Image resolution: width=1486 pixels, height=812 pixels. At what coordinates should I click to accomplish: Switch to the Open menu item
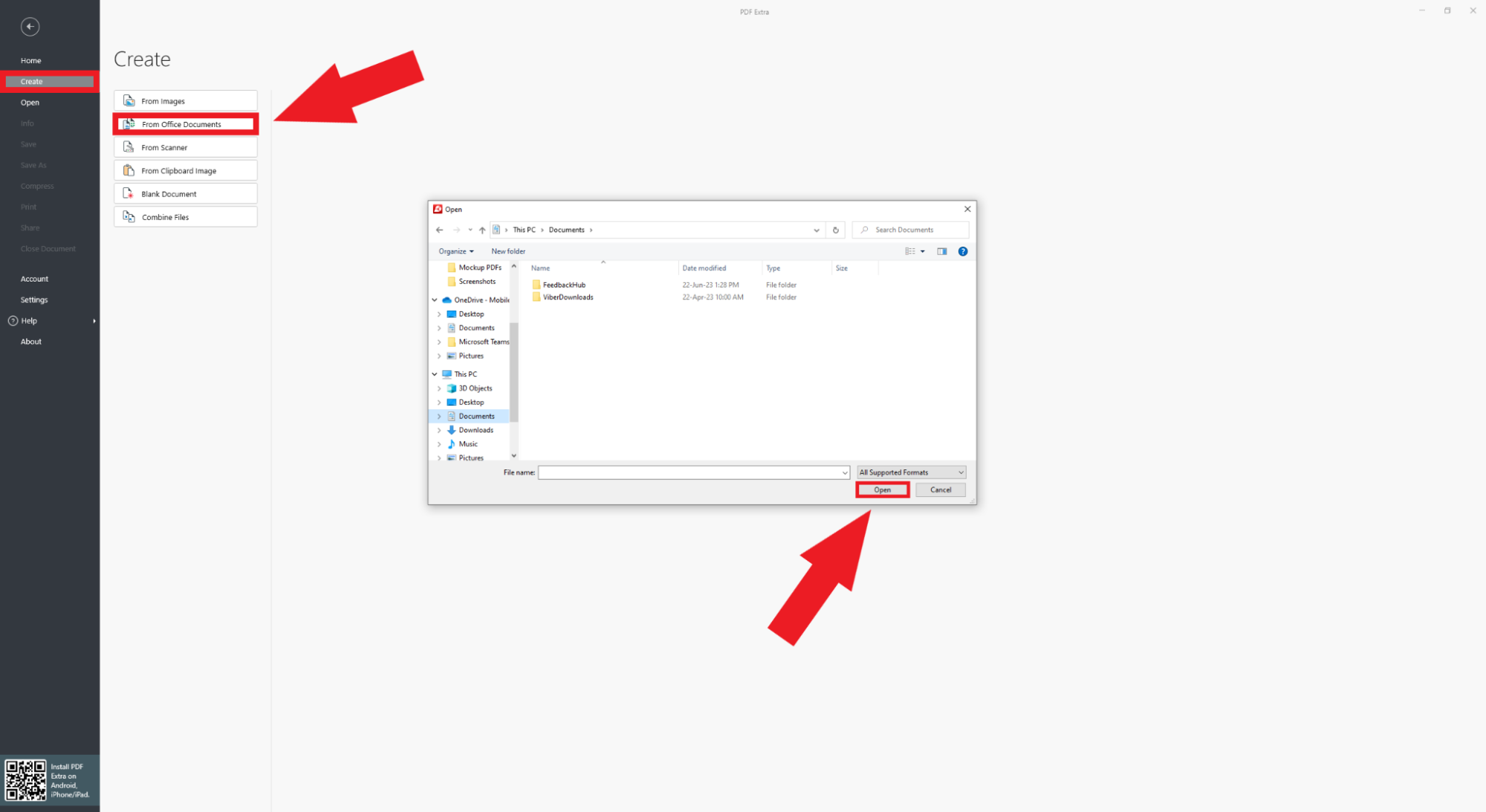click(x=30, y=102)
